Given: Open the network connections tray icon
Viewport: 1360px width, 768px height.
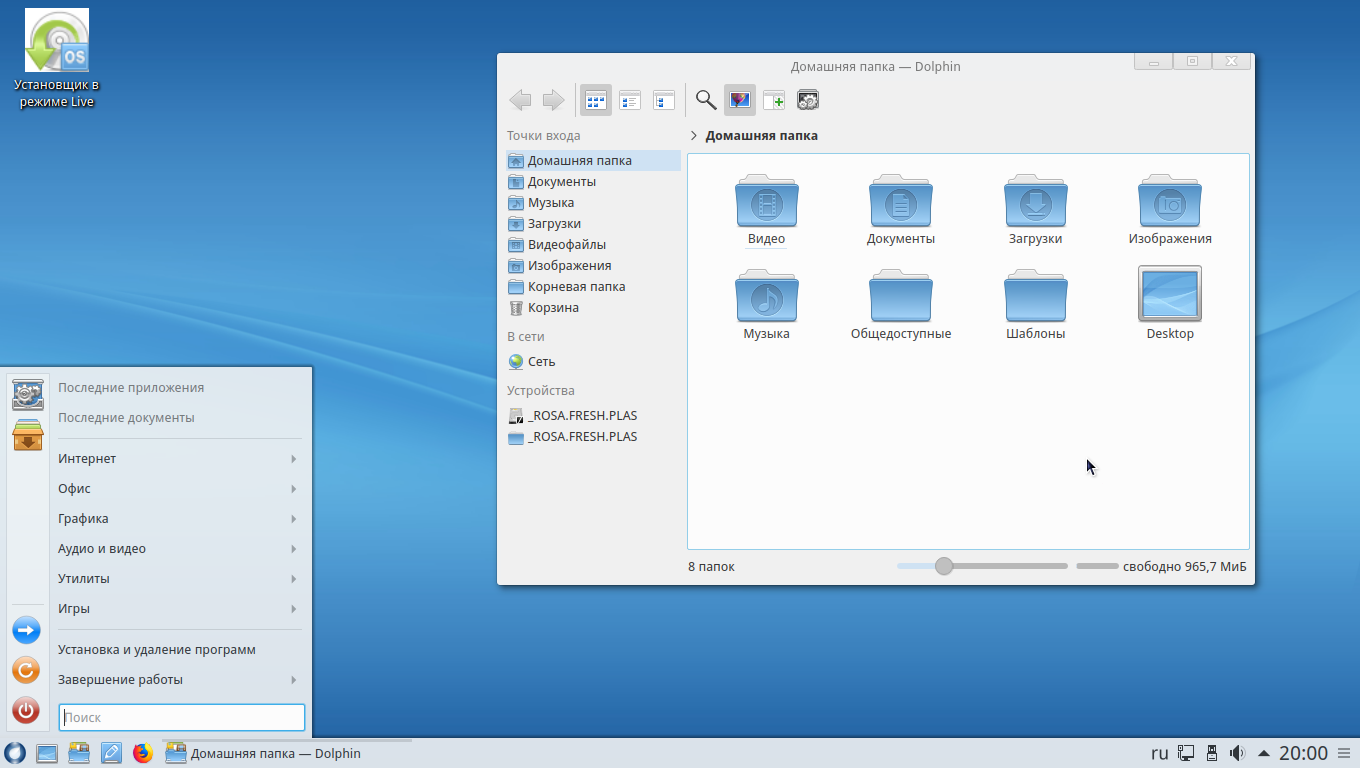Looking at the screenshot, I should coord(1186,753).
